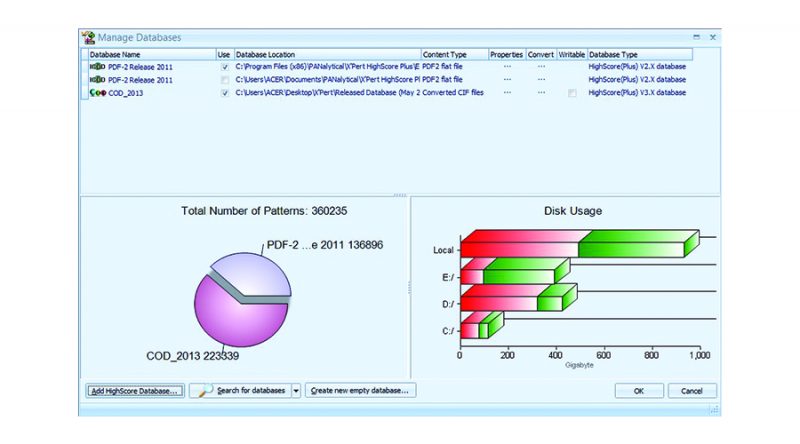Click the magnifier icon on Search for databases

click(x=203, y=390)
